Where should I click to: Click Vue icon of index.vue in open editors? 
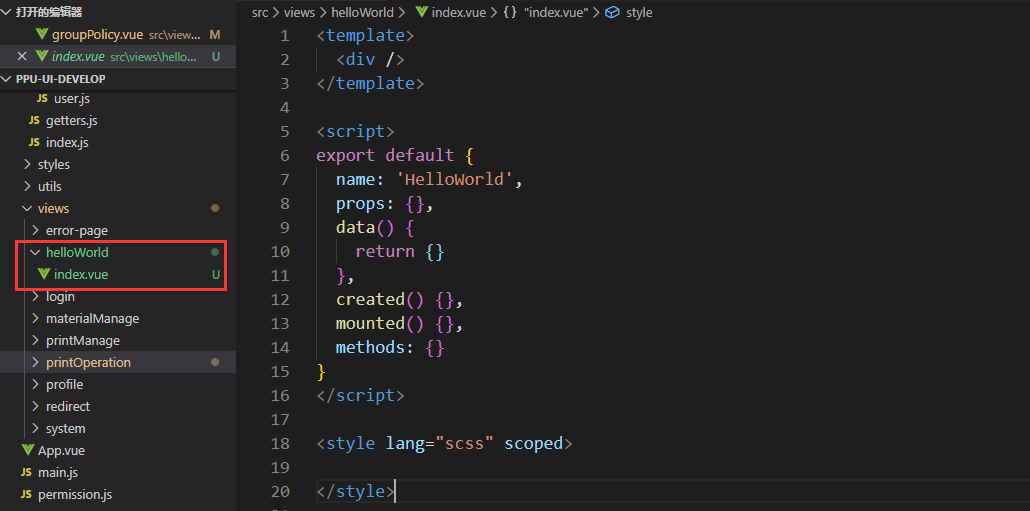(43, 56)
